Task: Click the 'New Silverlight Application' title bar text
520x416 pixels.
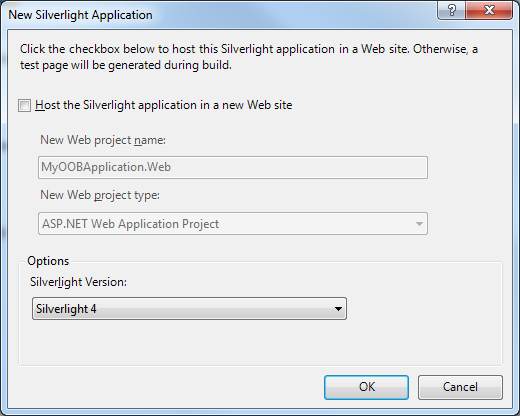Action: coord(80,15)
